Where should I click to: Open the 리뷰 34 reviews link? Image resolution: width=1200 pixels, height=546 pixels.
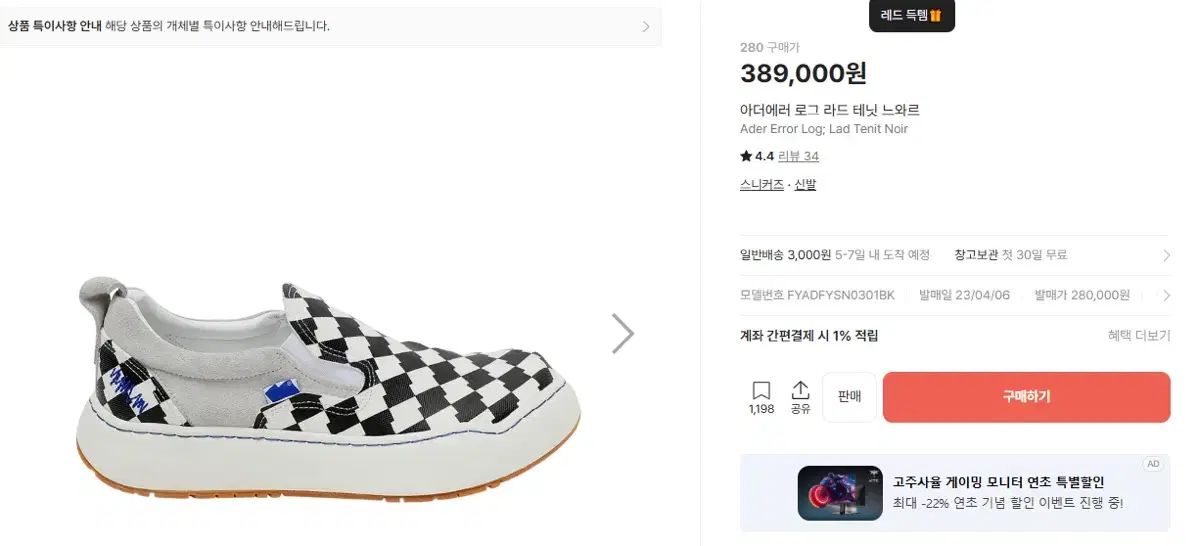(798, 156)
